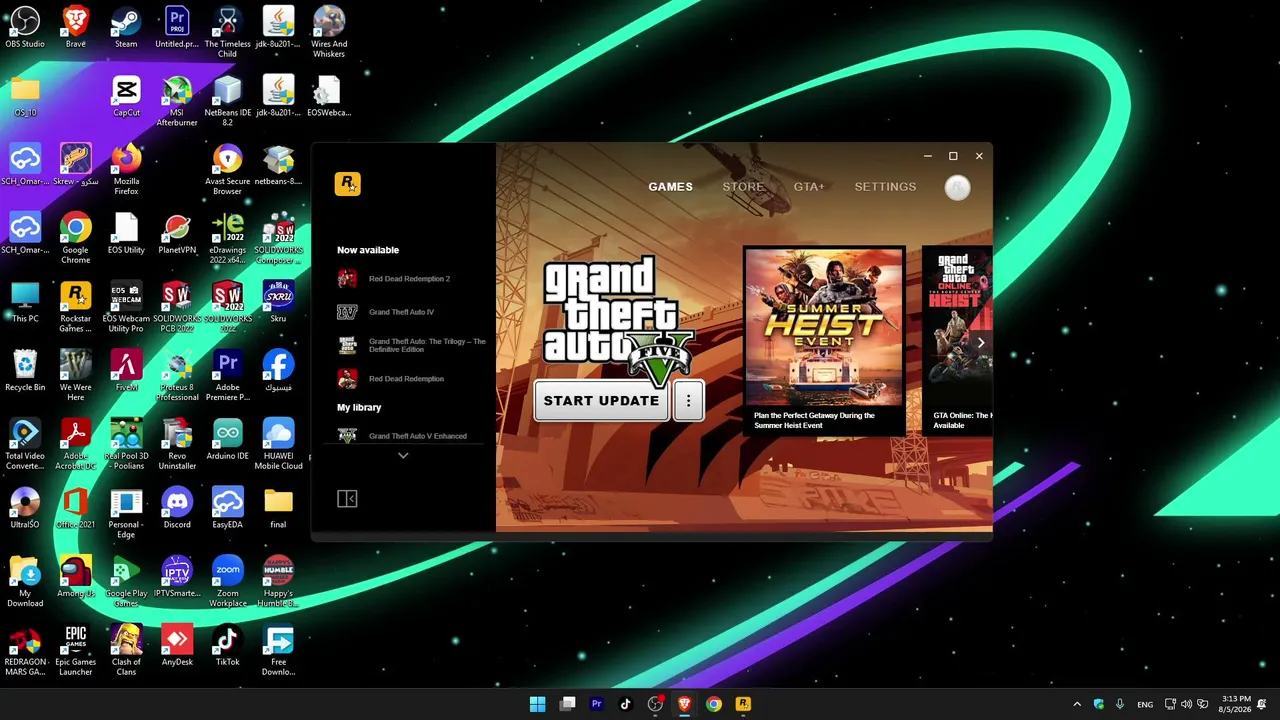This screenshot has height=720, width=1280.
Task: Select the Mozilla Firefox desktop icon
Action: [x=126, y=170]
